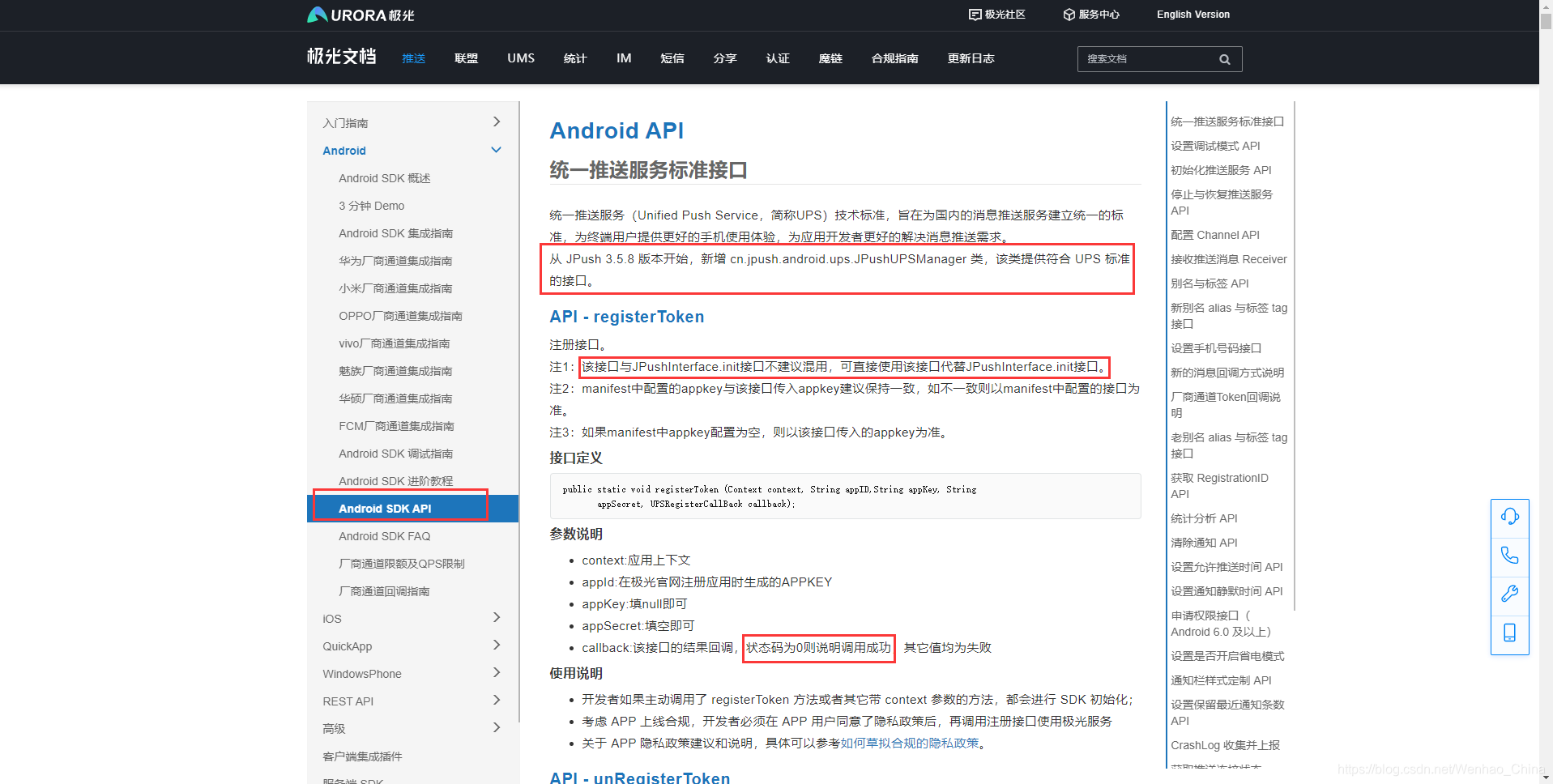The image size is (1553, 784).
Task: Select the 分享 tab
Action: 725,58
